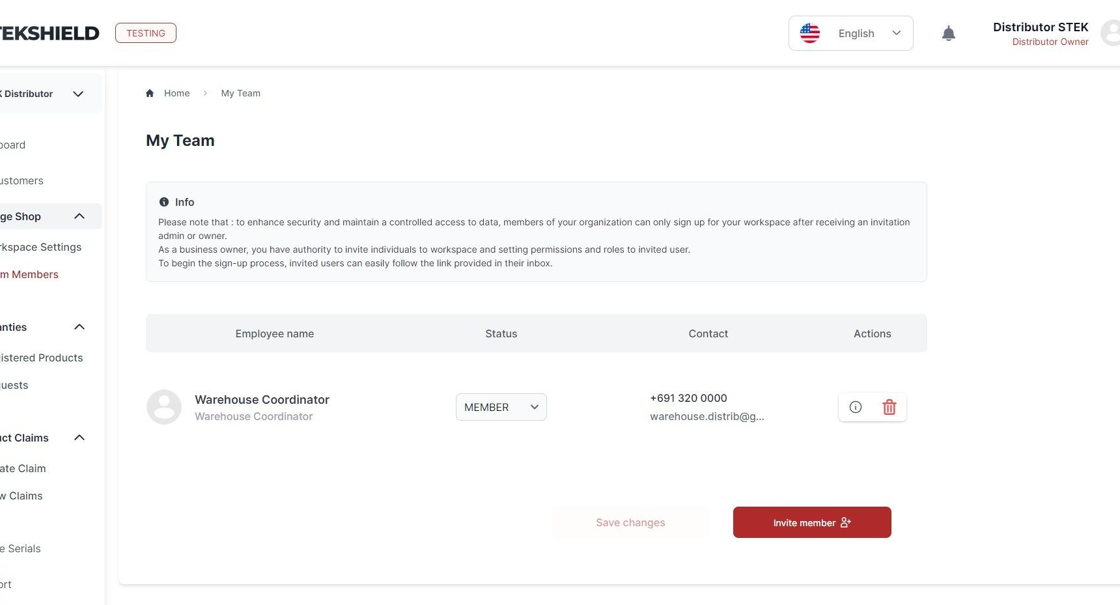Click the Save changes button

coord(630,522)
